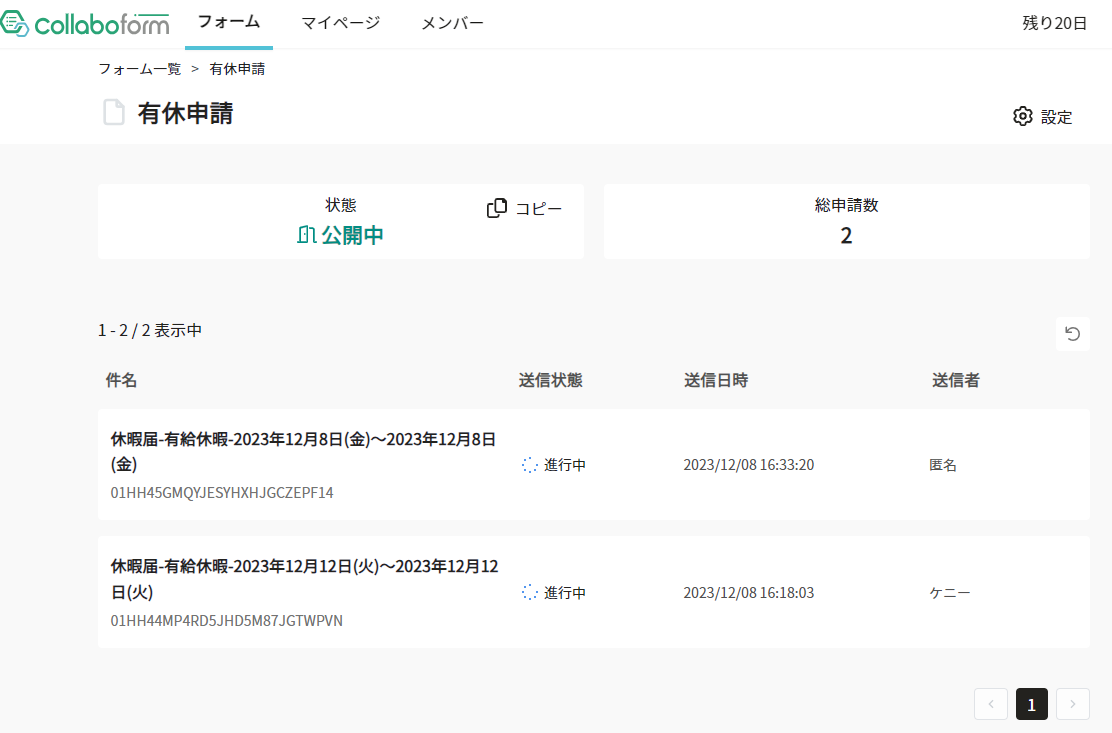The width and height of the screenshot is (1112, 733).
Task: Select page 1 in pagination
Action: coord(1032,704)
